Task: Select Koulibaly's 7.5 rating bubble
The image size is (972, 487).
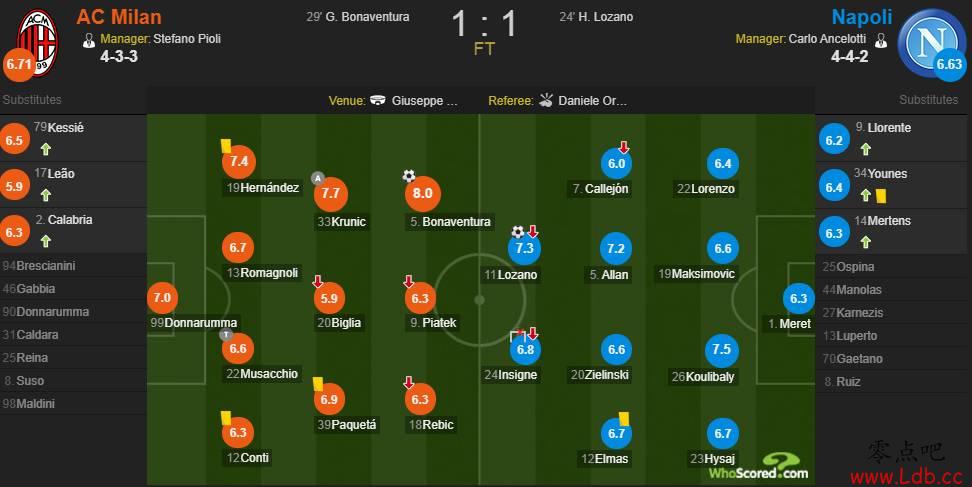Action: point(721,349)
